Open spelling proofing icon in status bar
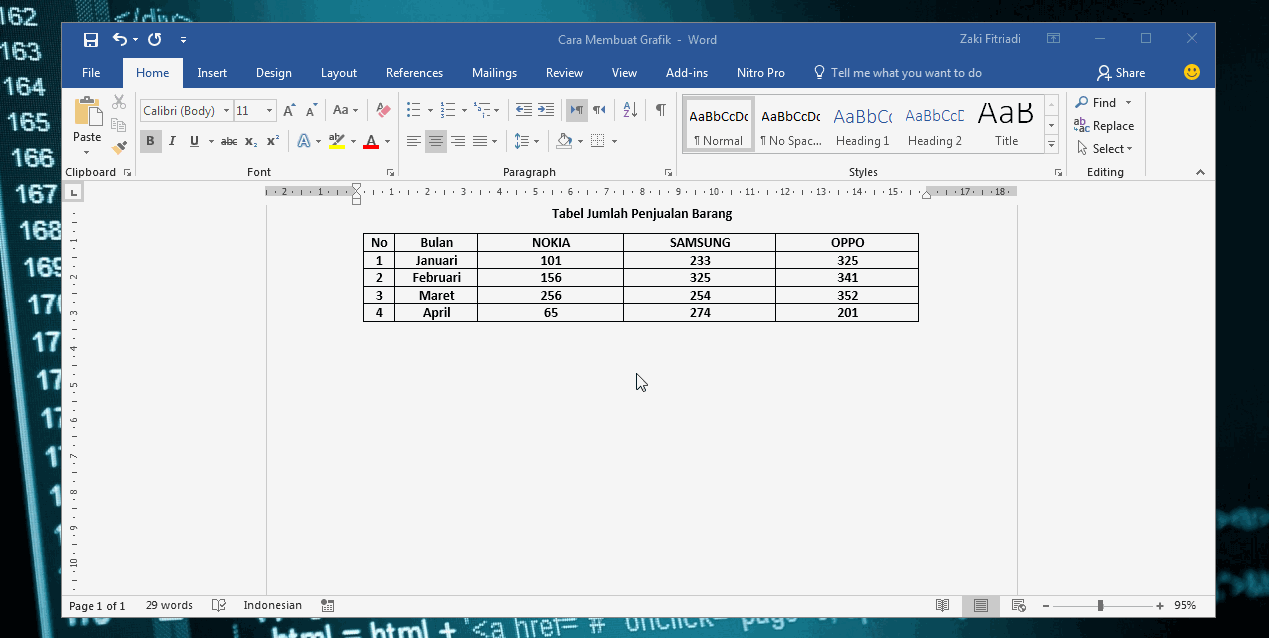Viewport: 1269px width, 638px height. click(219, 605)
